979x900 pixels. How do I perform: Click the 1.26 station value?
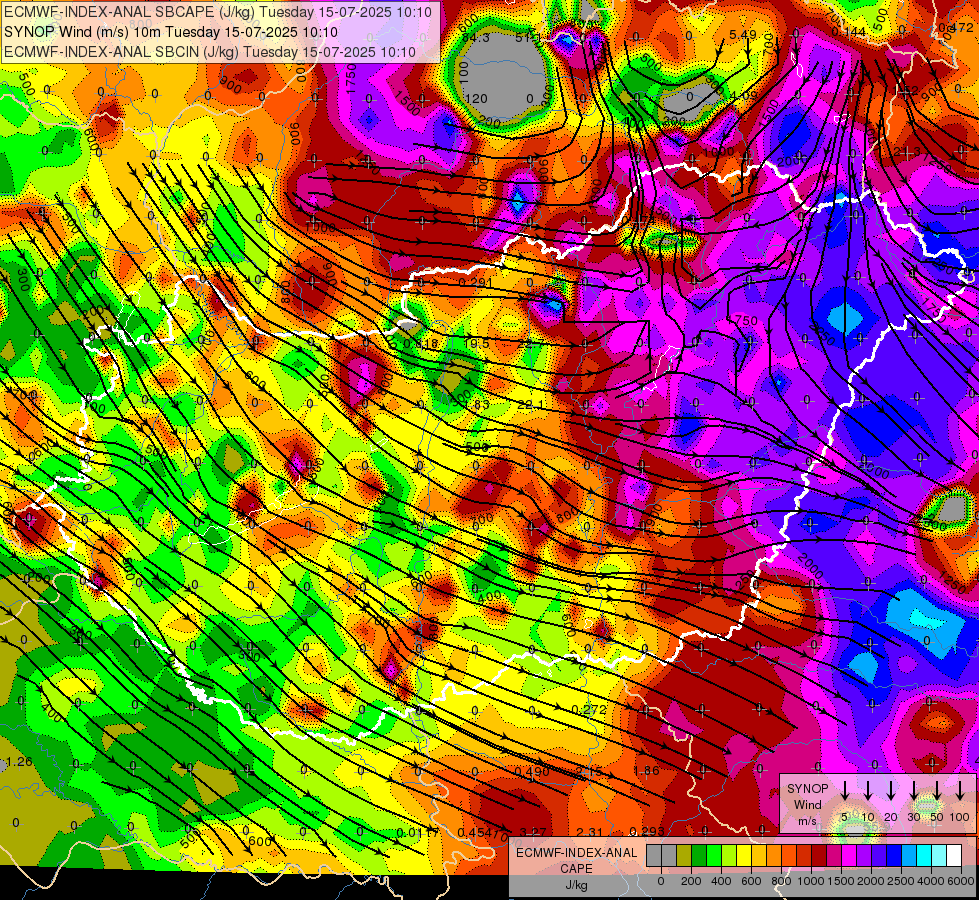pyautogui.click(x=19, y=762)
